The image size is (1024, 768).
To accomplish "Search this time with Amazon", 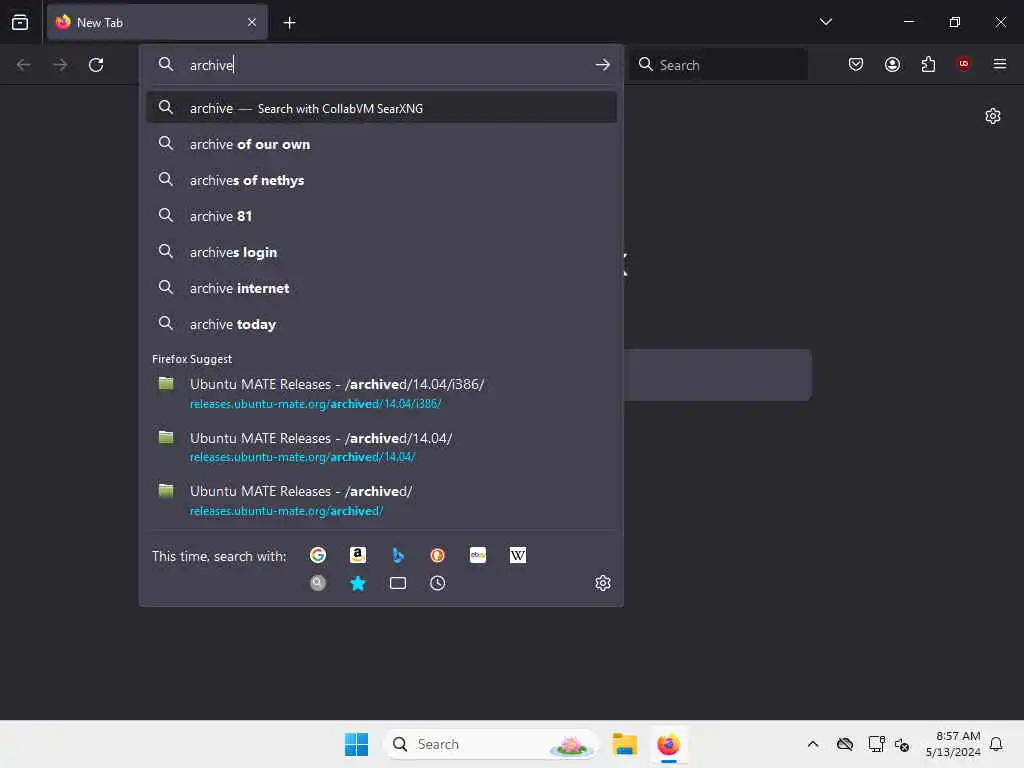I will 358,555.
